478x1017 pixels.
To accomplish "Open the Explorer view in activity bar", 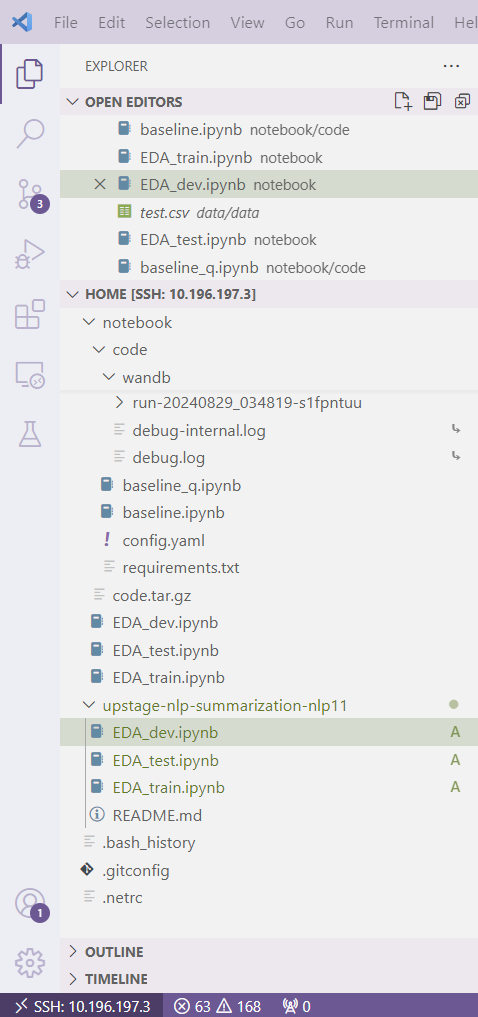I will click(30, 73).
